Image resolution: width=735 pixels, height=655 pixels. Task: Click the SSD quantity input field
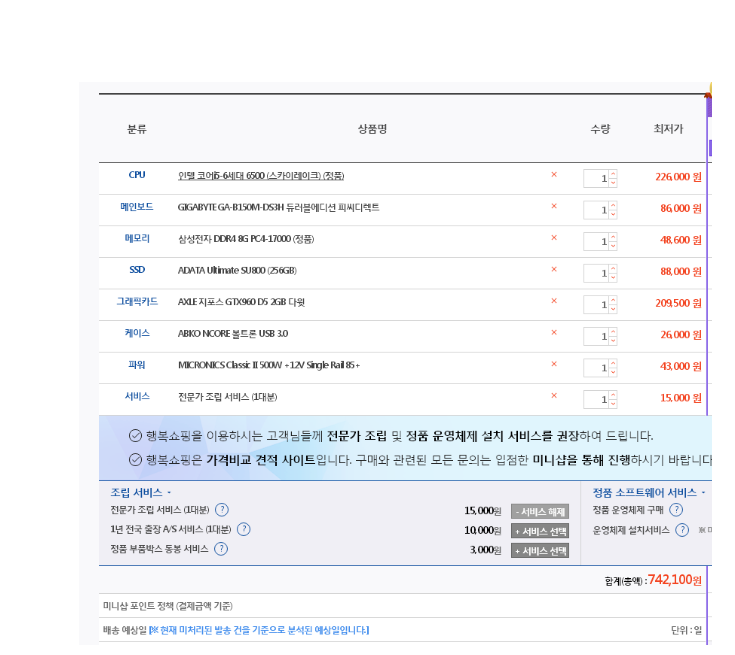tap(596, 273)
